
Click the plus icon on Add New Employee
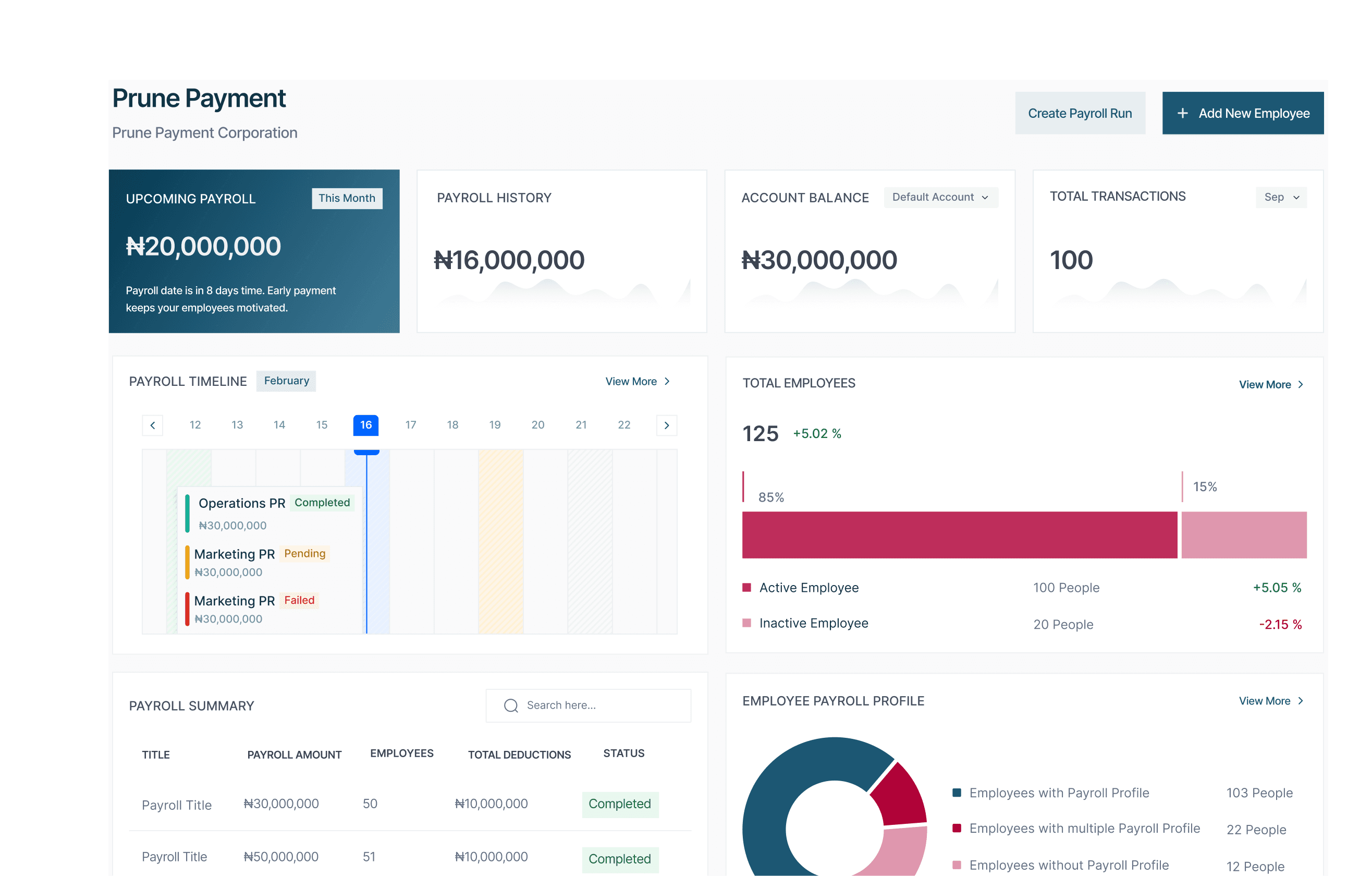click(1182, 114)
